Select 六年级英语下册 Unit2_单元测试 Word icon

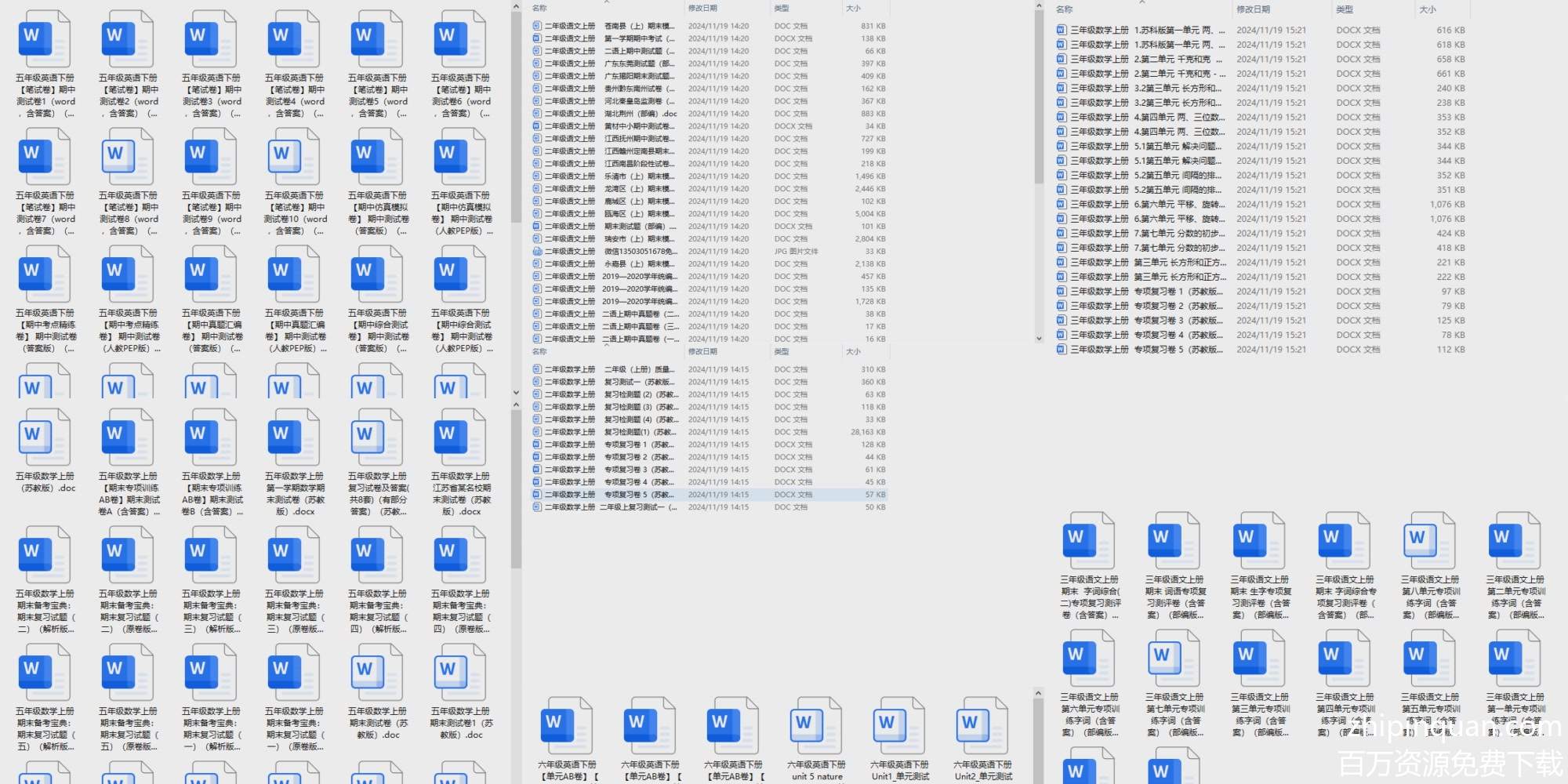coord(982,726)
